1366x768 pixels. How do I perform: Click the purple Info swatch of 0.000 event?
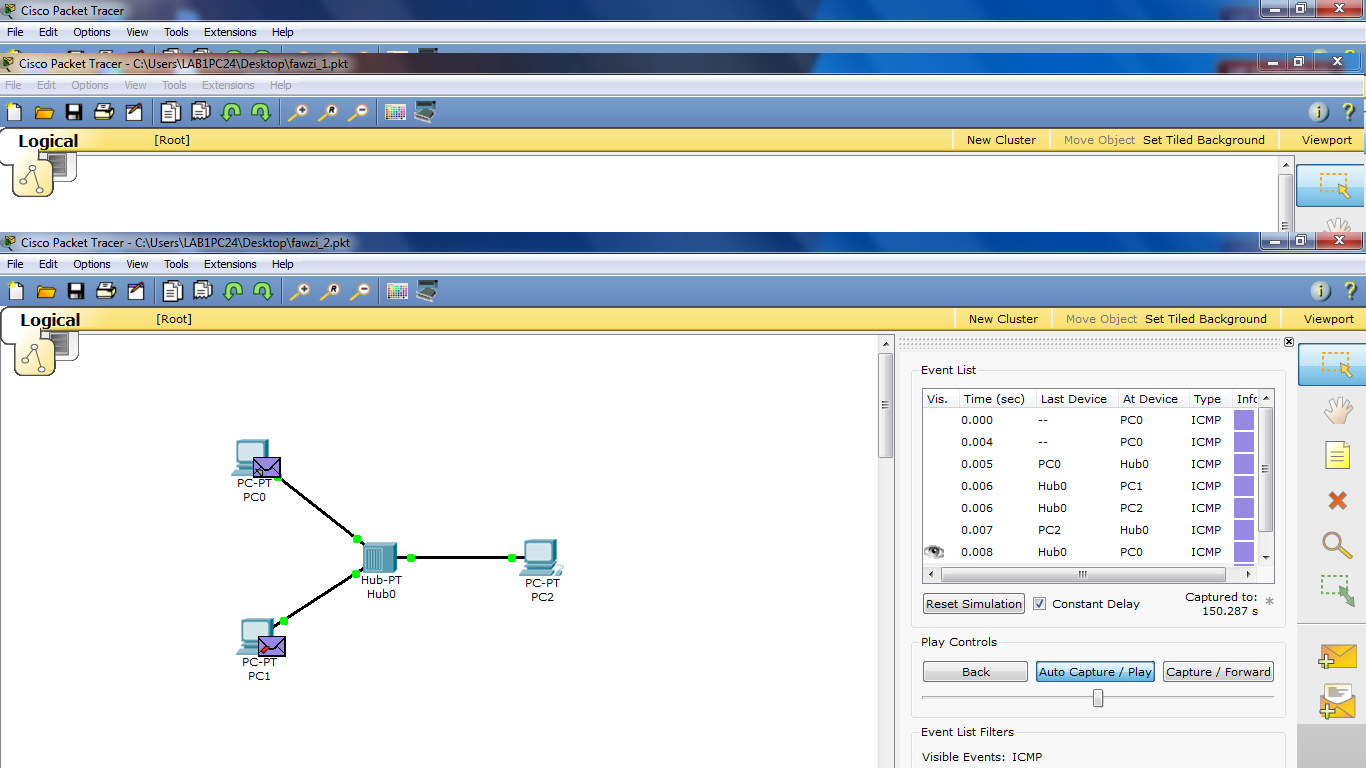pos(1244,420)
